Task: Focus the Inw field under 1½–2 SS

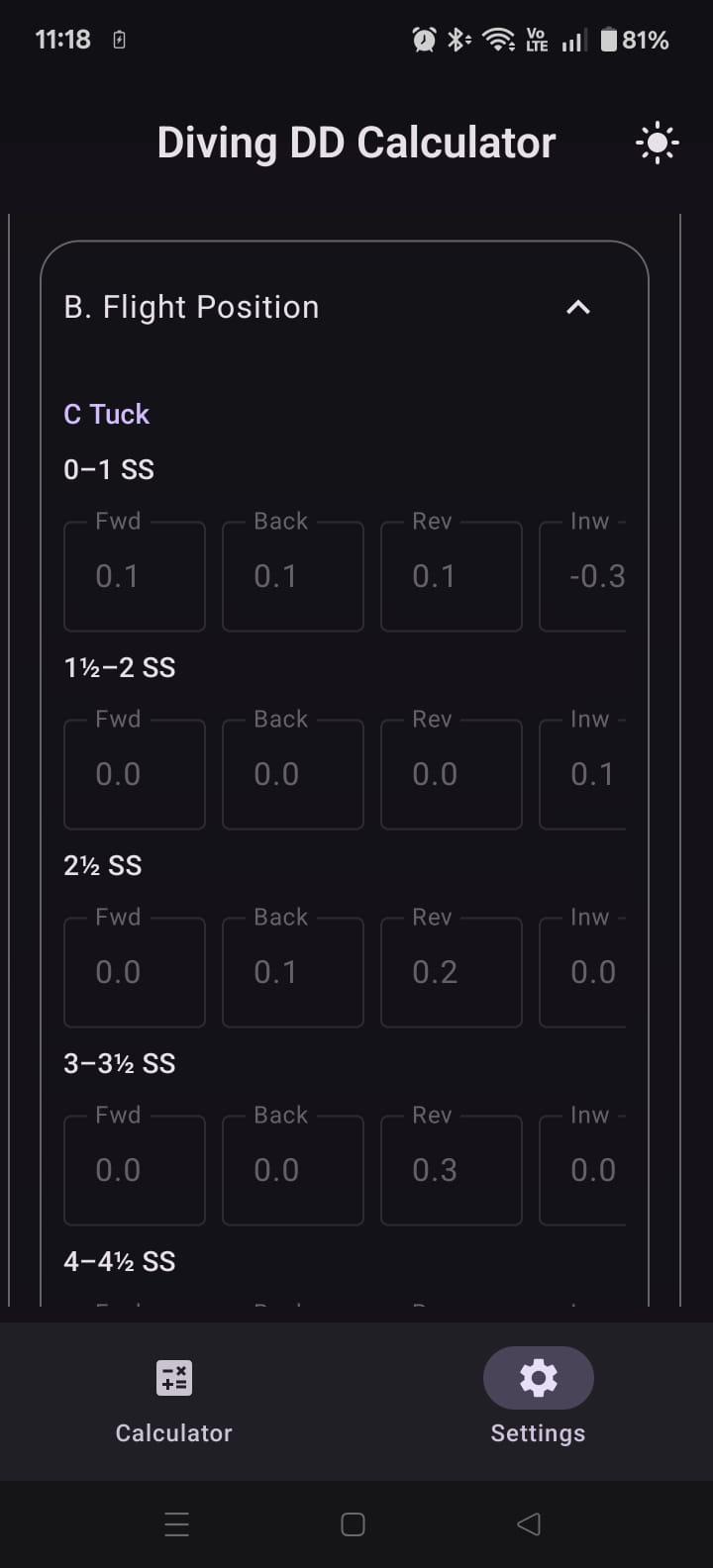Action: click(x=584, y=774)
